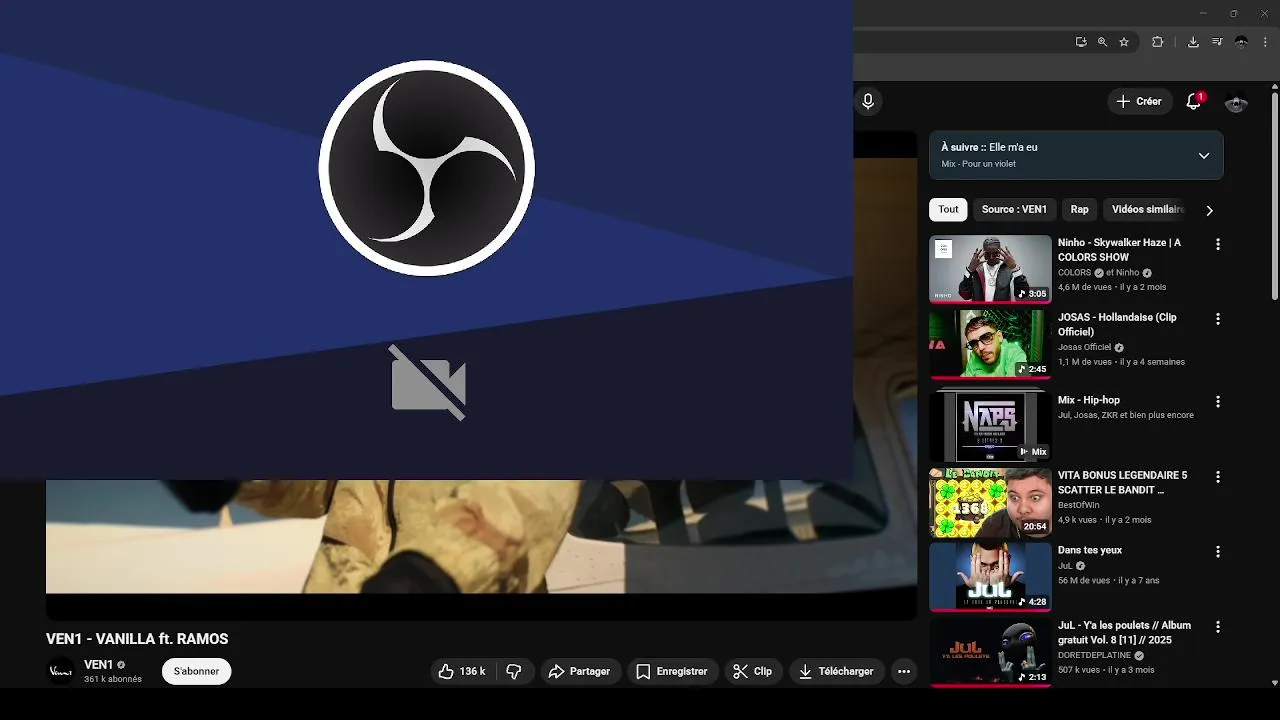Like the video with 136 k thumbs up
This screenshot has width=1280, height=720.
pyautogui.click(x=462, y=672)
